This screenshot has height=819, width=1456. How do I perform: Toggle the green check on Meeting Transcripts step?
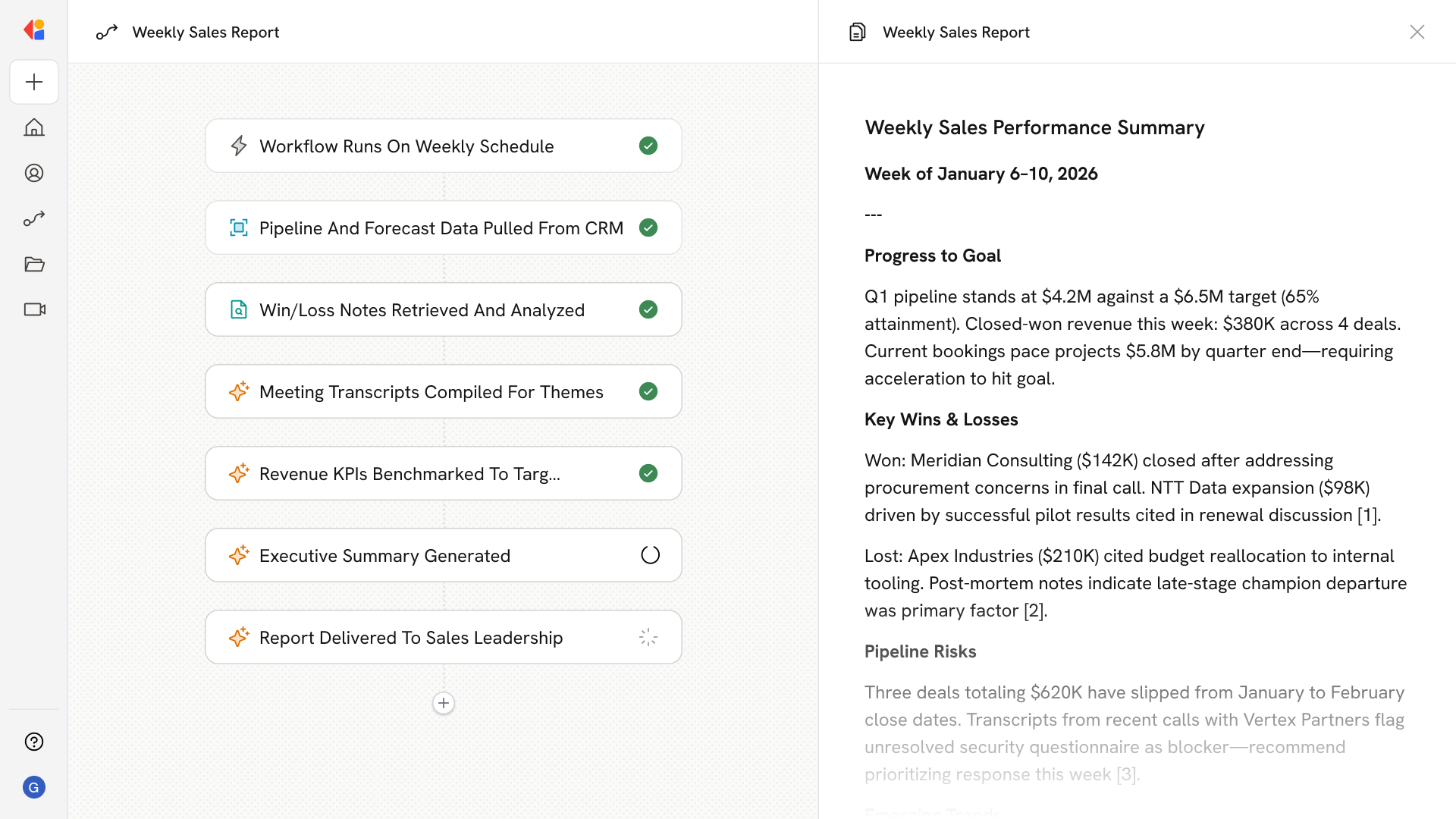tap(648, 391)
